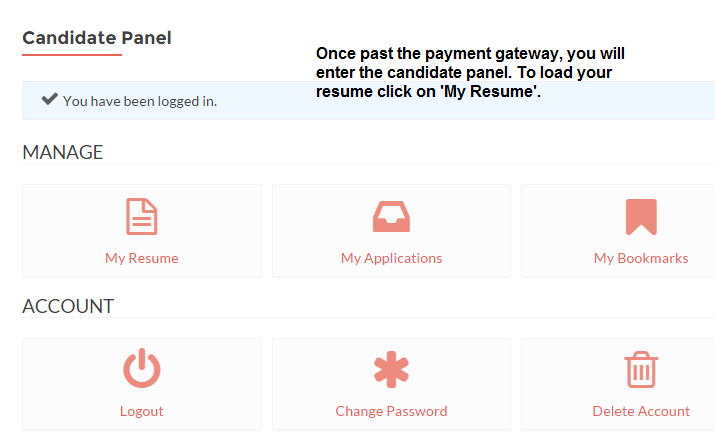Open the 'My Bookmarks' text link
Image resolution: width=715 pixels, height=443 pixels.
point(641,258)
